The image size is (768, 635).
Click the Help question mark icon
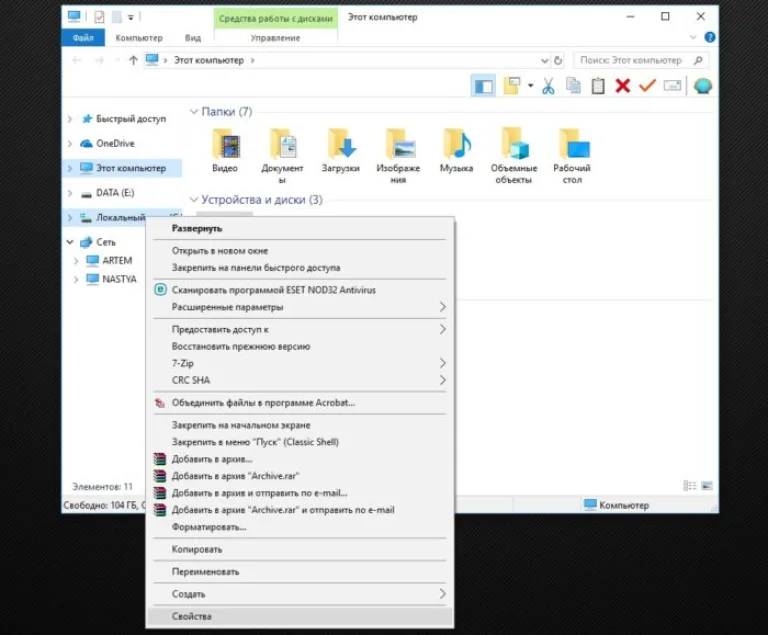(709, 37)
